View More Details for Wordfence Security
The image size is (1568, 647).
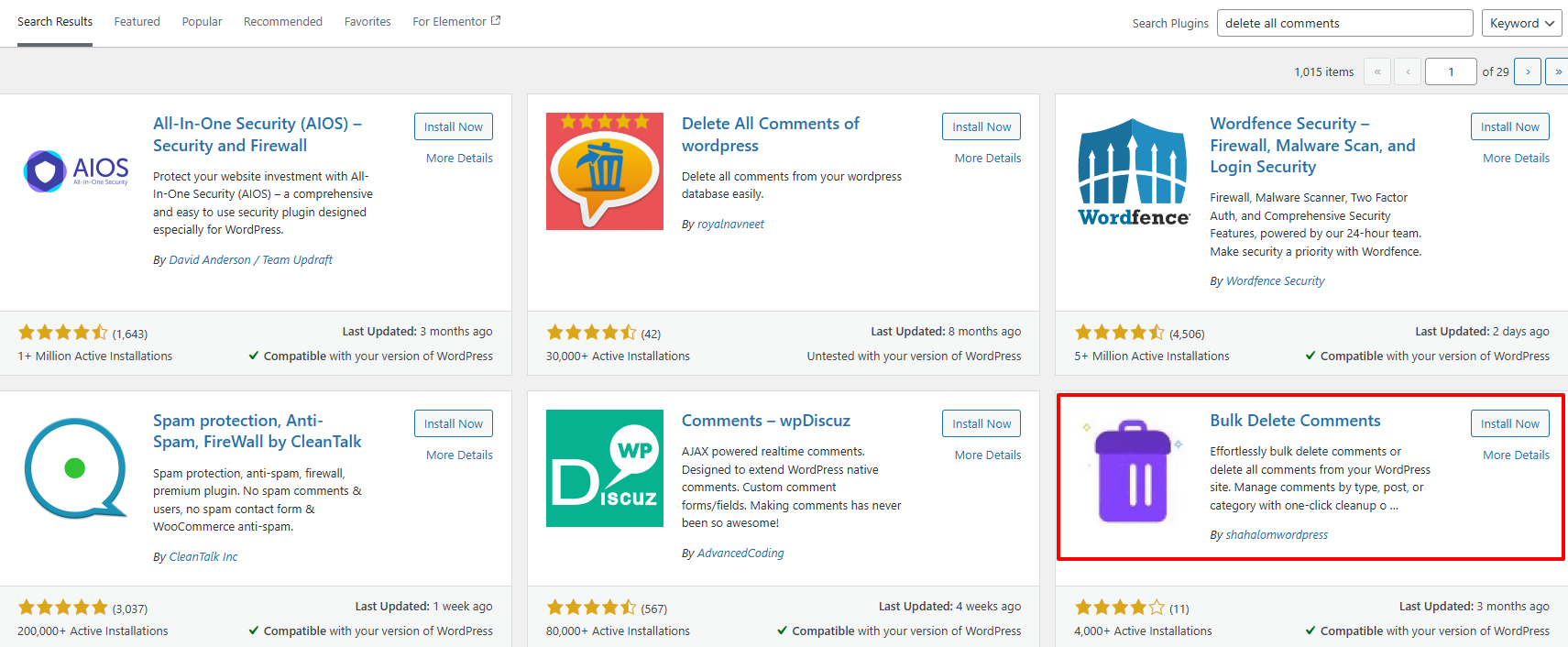tap(1516, 159)
